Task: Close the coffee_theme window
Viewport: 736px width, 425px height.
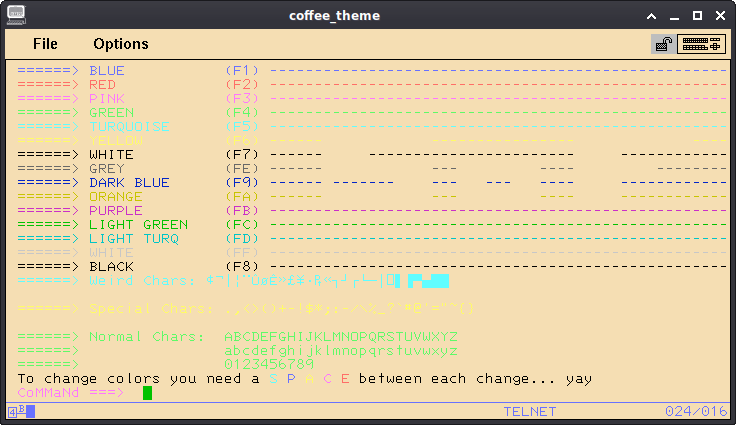Action: pyautogui.click(x=721, y=15)
